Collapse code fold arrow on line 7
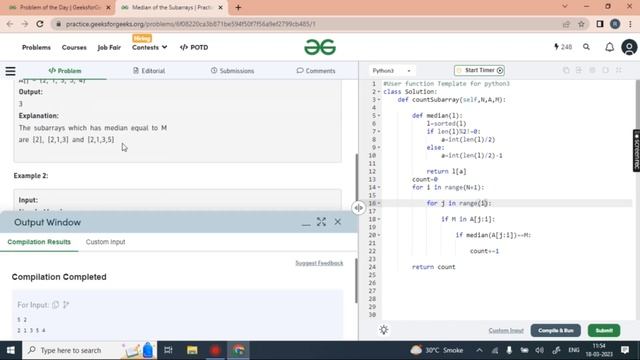 click(379, 131)
